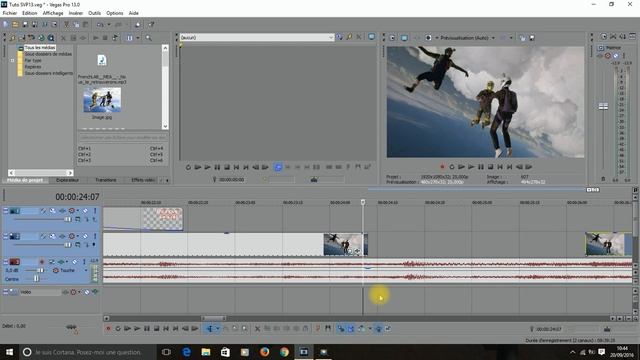Image resolution: width=640 pixels, height=360 pixels.
Task: Toggle mute on the audio track
Action: [74, 262]
